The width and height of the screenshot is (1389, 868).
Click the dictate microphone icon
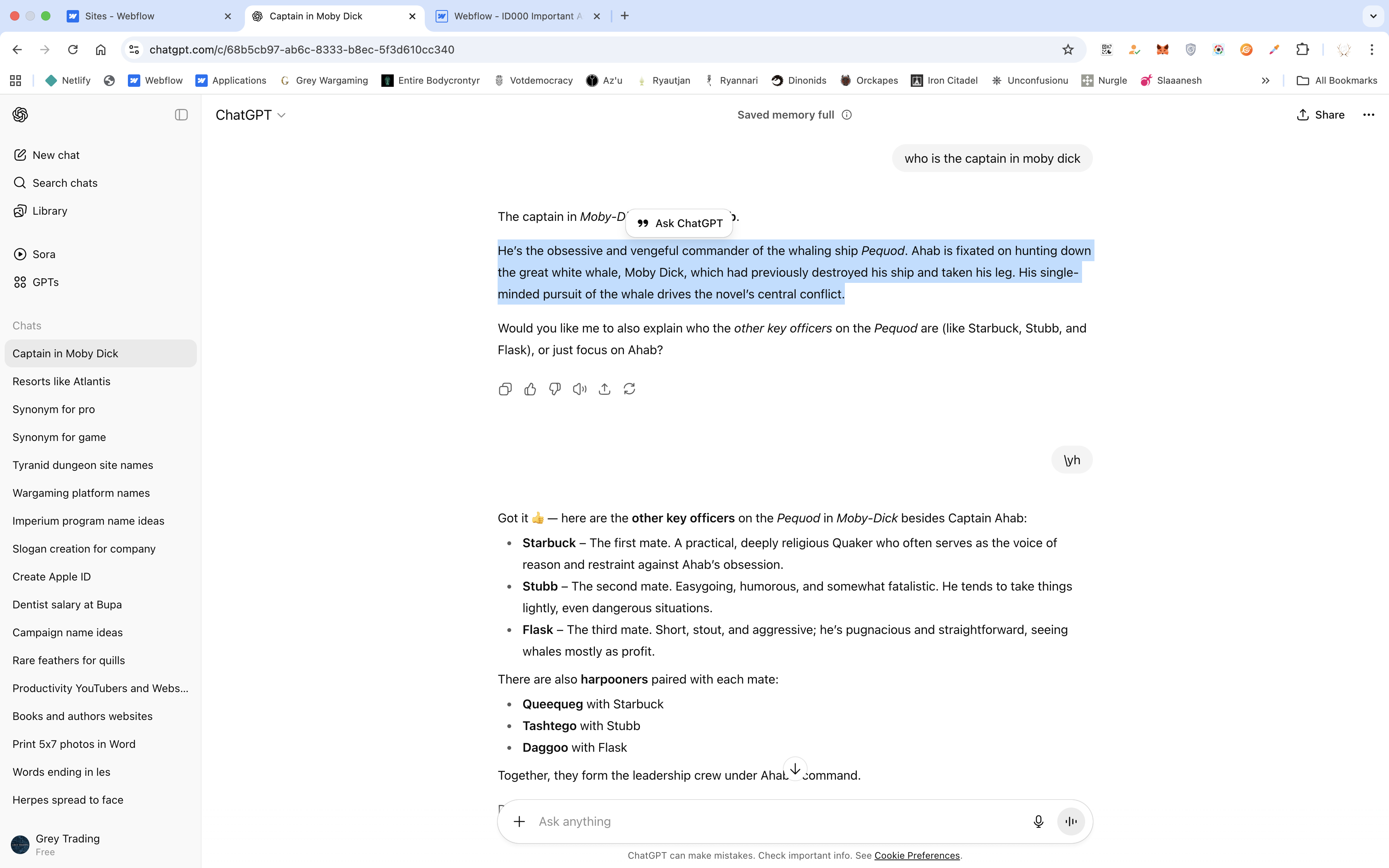1038,821
